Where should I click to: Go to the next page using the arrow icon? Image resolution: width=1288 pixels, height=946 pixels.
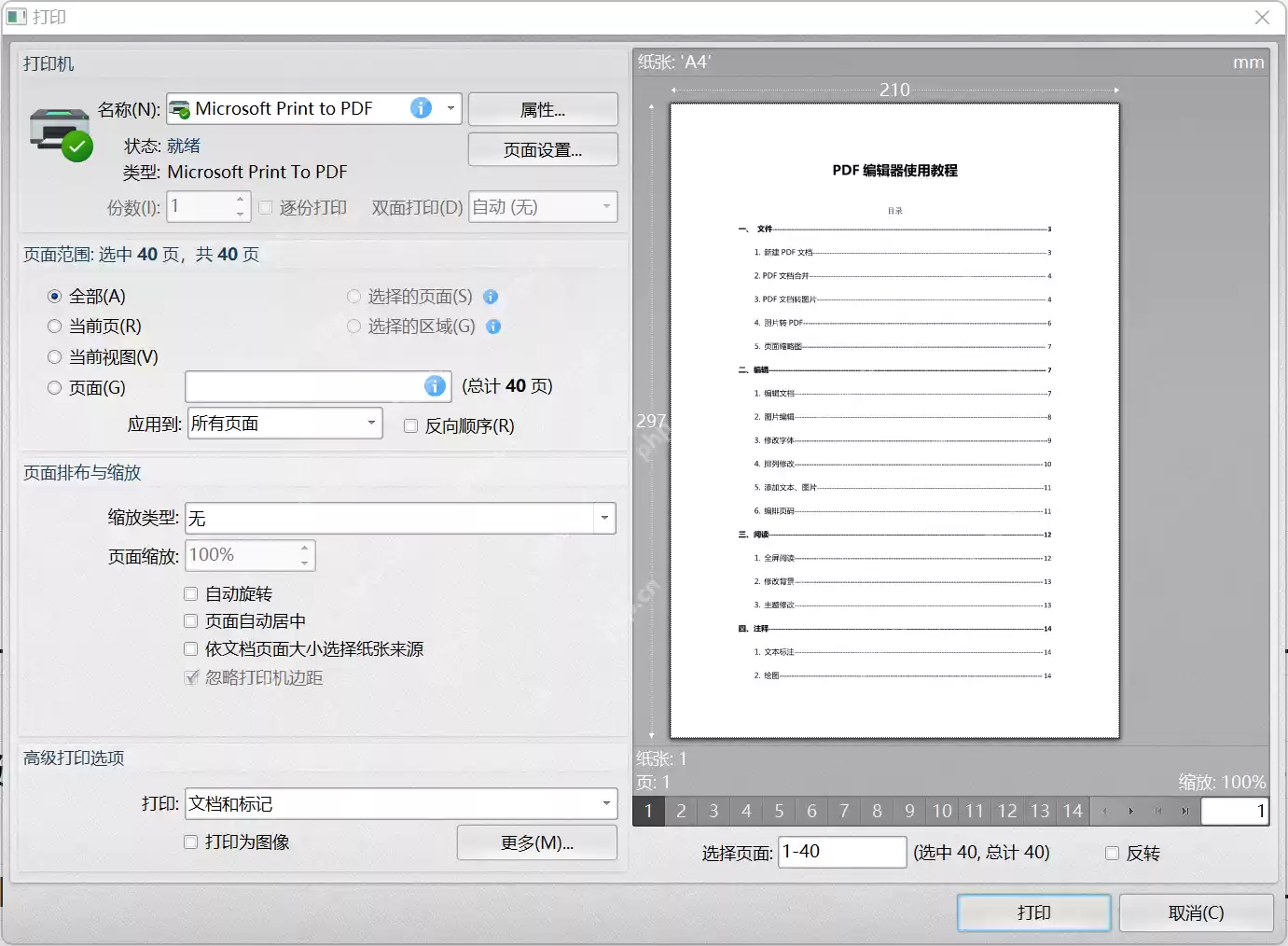(1131, 811)
